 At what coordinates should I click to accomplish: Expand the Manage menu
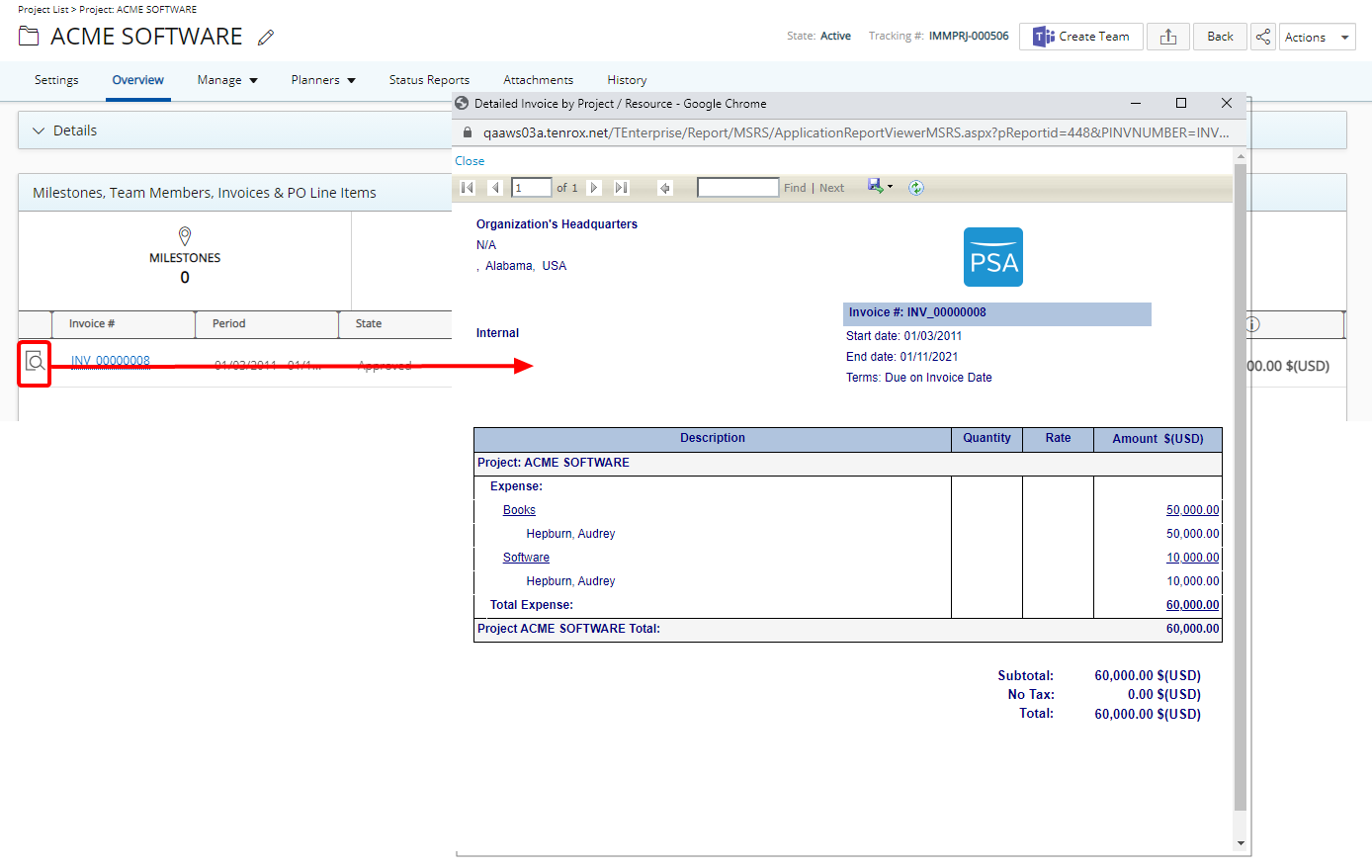pyautogui.click(x=227, y=80)
